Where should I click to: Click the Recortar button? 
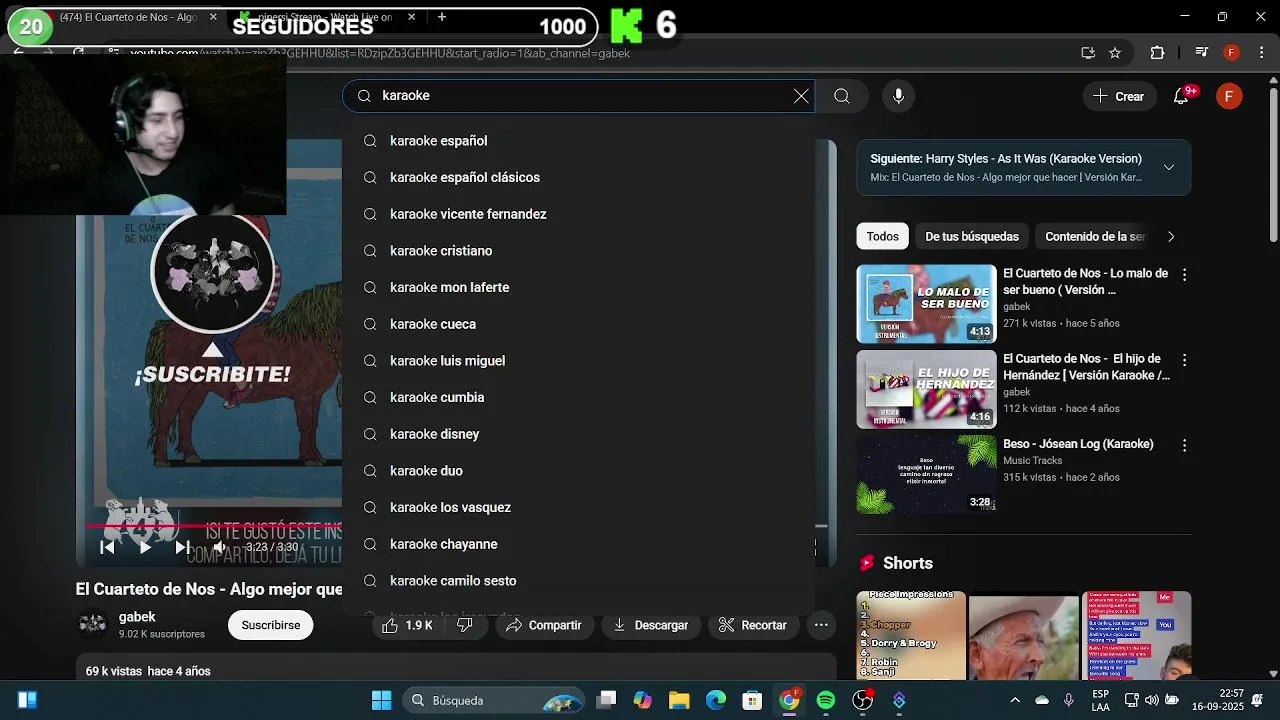pos(753,625)
